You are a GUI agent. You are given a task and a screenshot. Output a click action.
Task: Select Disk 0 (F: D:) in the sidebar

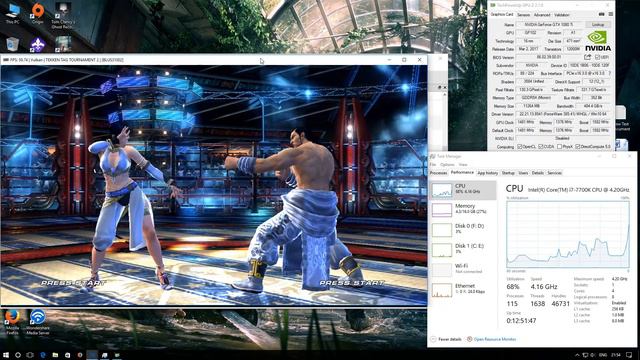[x=463, y=229]
